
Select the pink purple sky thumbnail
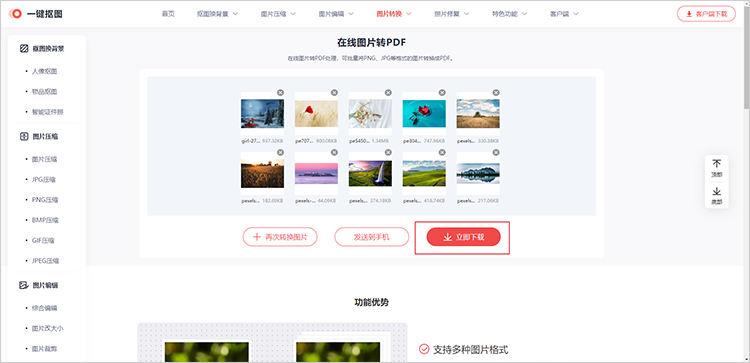(316, 174)
